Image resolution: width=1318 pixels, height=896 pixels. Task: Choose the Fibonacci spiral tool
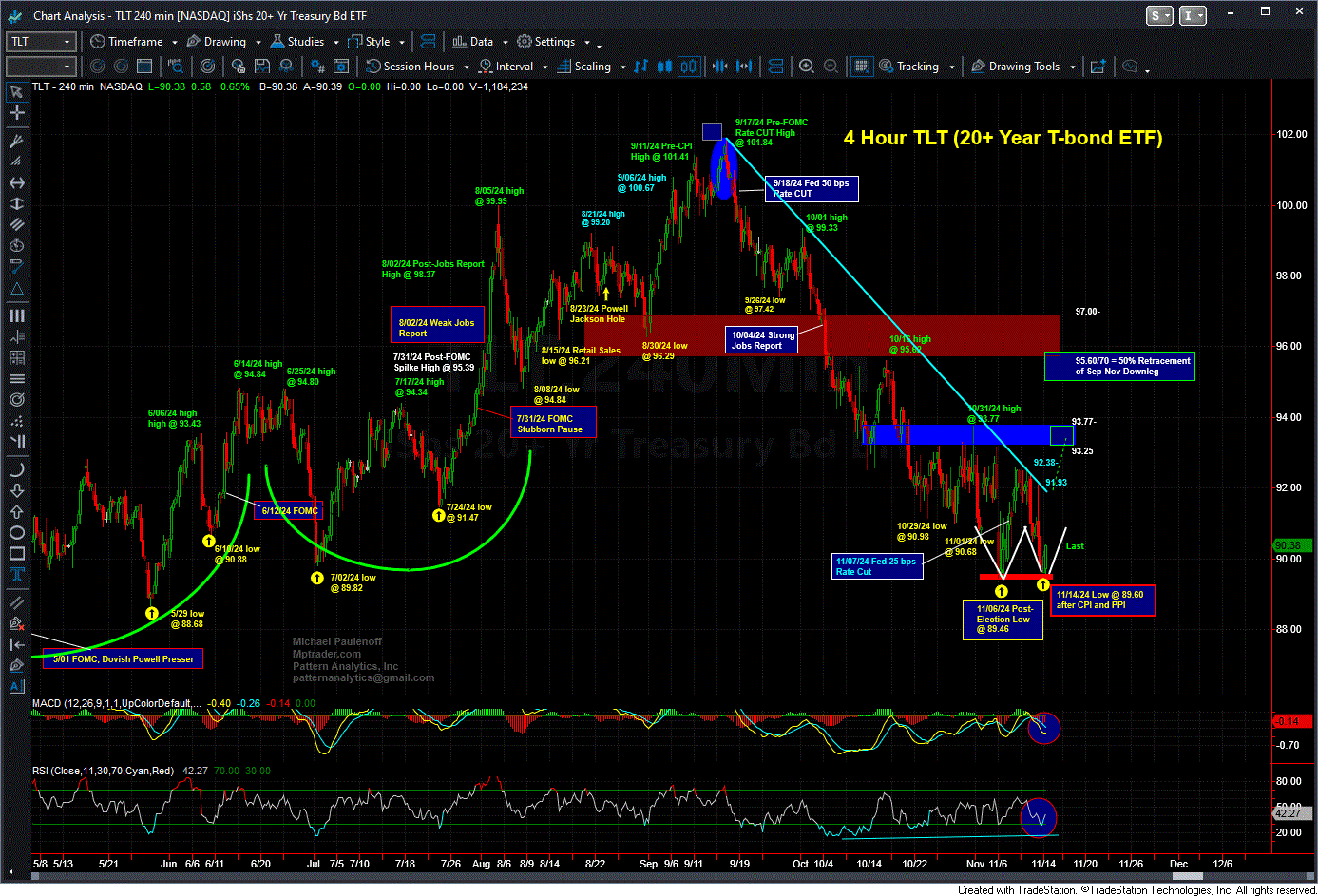(x=16, y=400)
